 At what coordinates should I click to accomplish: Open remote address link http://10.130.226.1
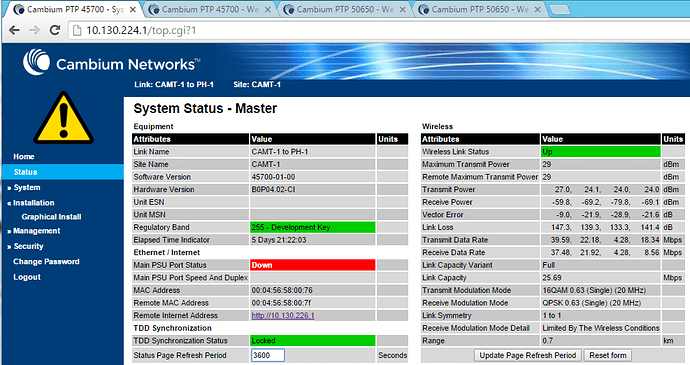coord(283,315)
